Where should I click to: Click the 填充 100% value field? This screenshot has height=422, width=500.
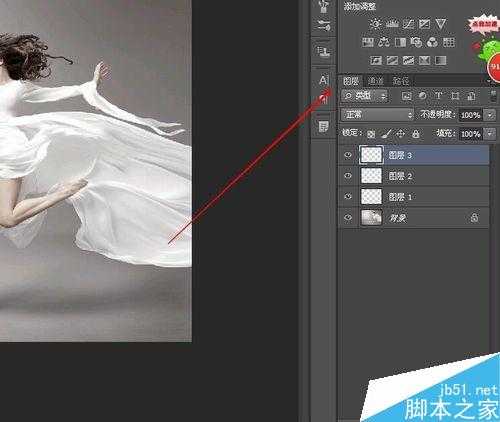click(x=470, y=134)
